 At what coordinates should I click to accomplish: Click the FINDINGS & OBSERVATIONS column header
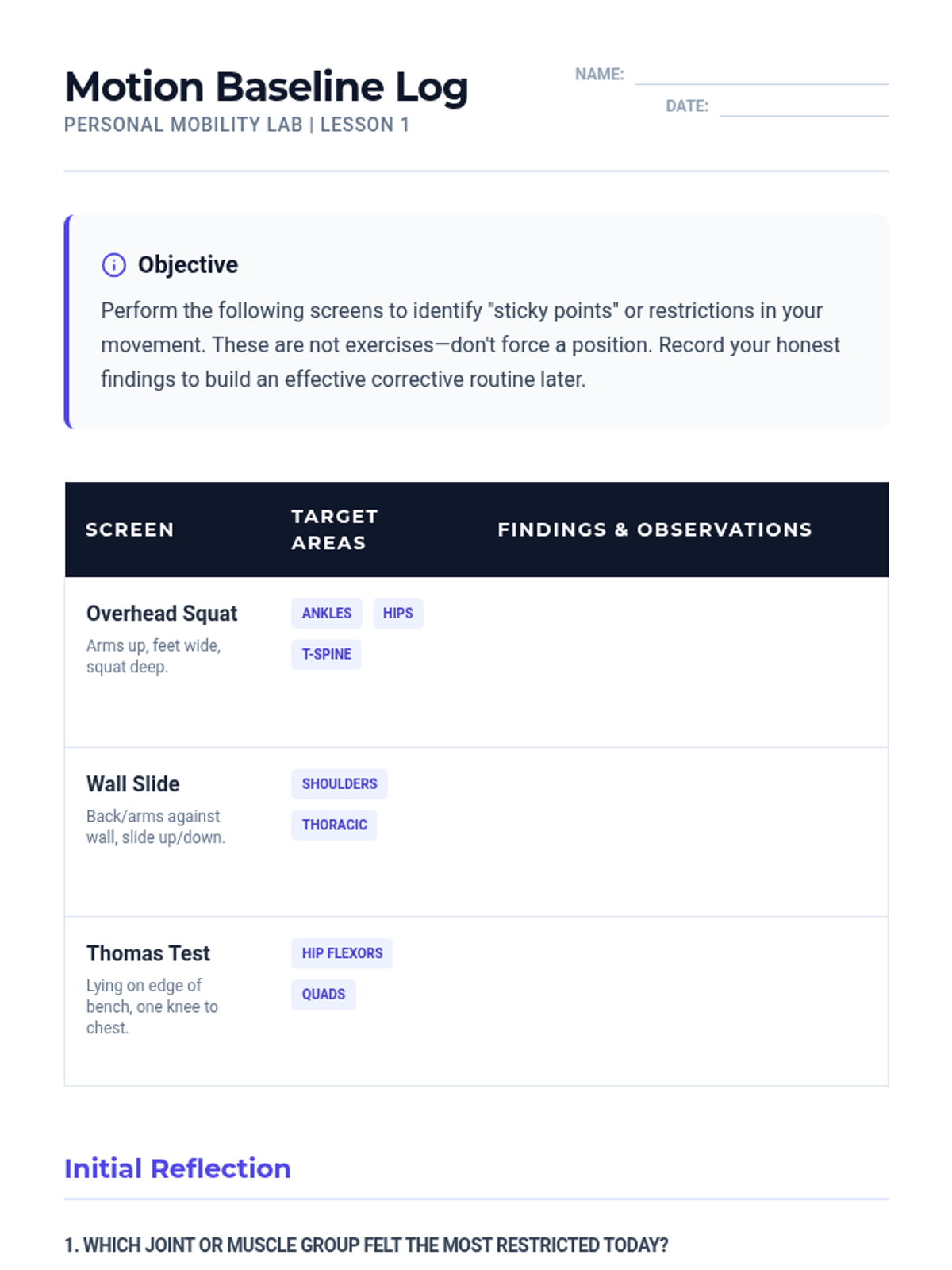654,529
